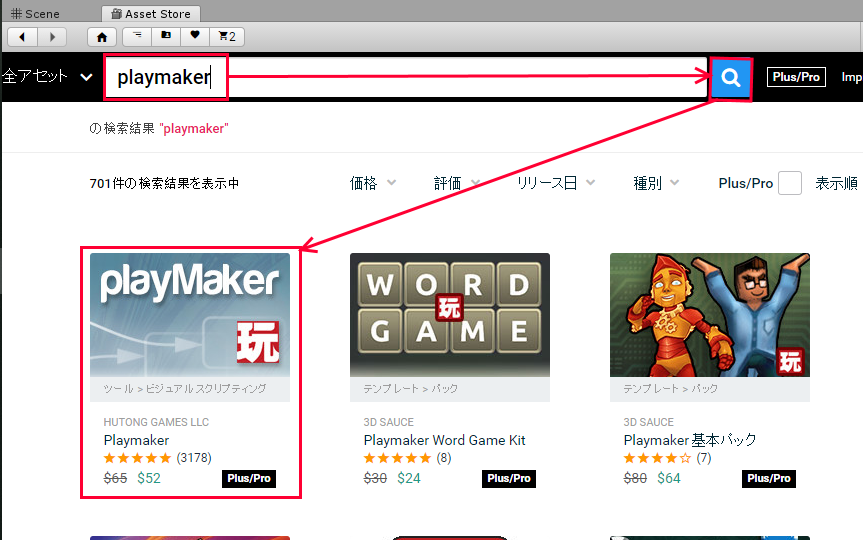The width and height of the screenshot is (863, 540).
Task: Click the blue magnifier search button
Action: (731, 78)
